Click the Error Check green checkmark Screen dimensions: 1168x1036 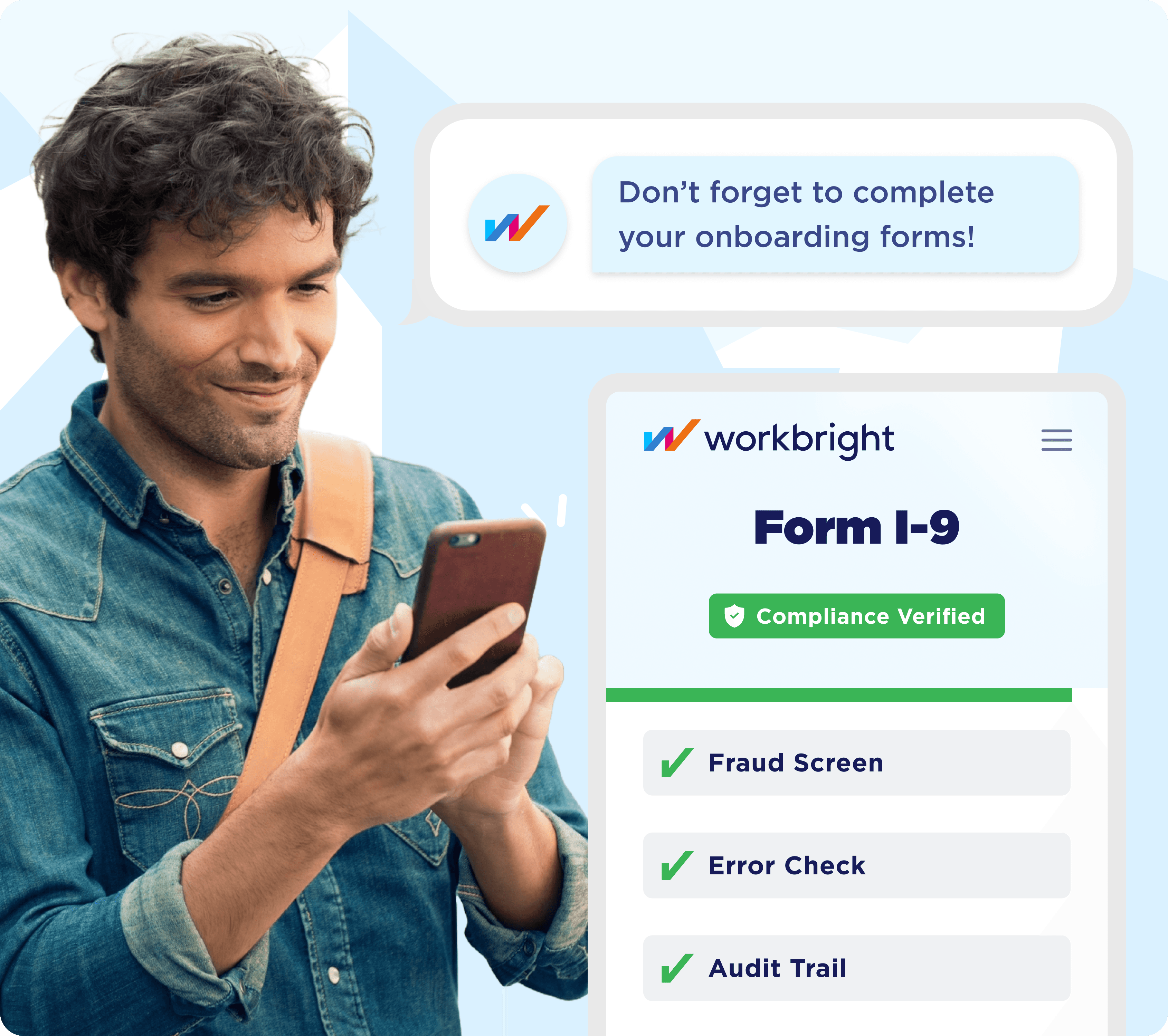point(676,865)
